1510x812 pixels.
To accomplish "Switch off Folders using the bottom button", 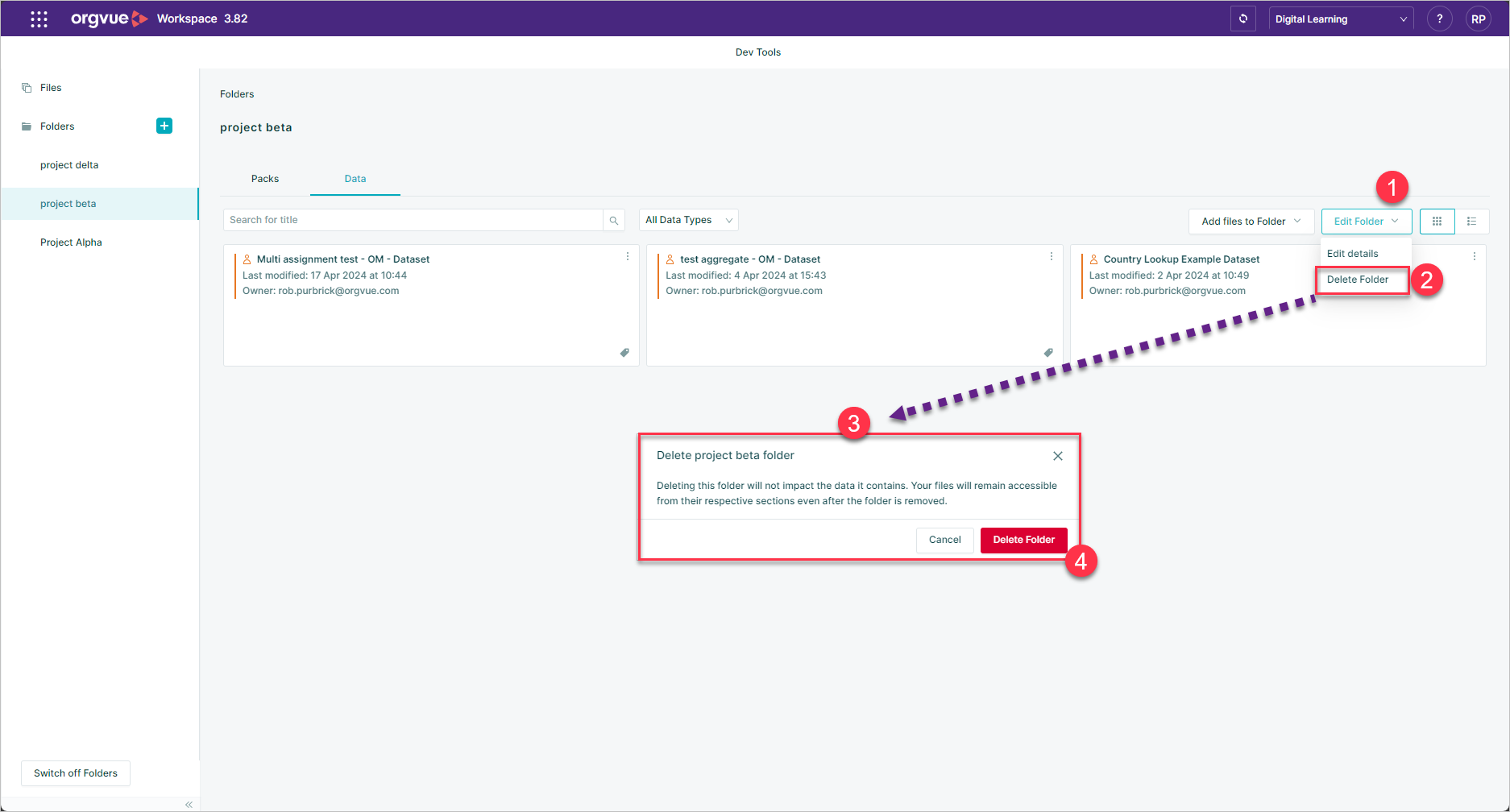I will click(x=76, y=773).
